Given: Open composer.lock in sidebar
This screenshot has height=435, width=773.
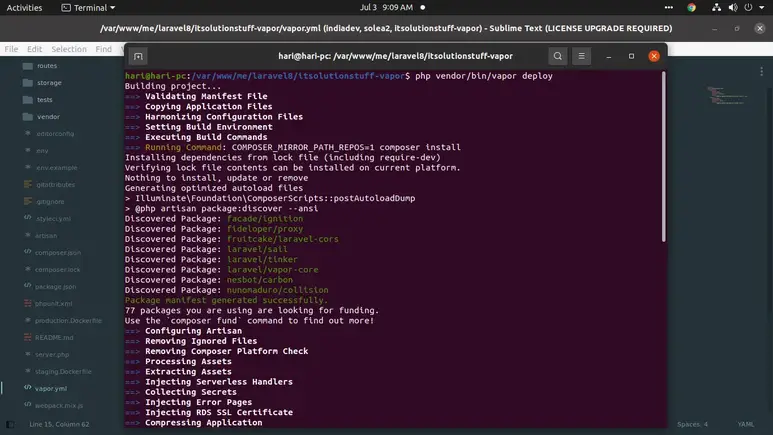Looking at the screenshot, I should point(57,270).
